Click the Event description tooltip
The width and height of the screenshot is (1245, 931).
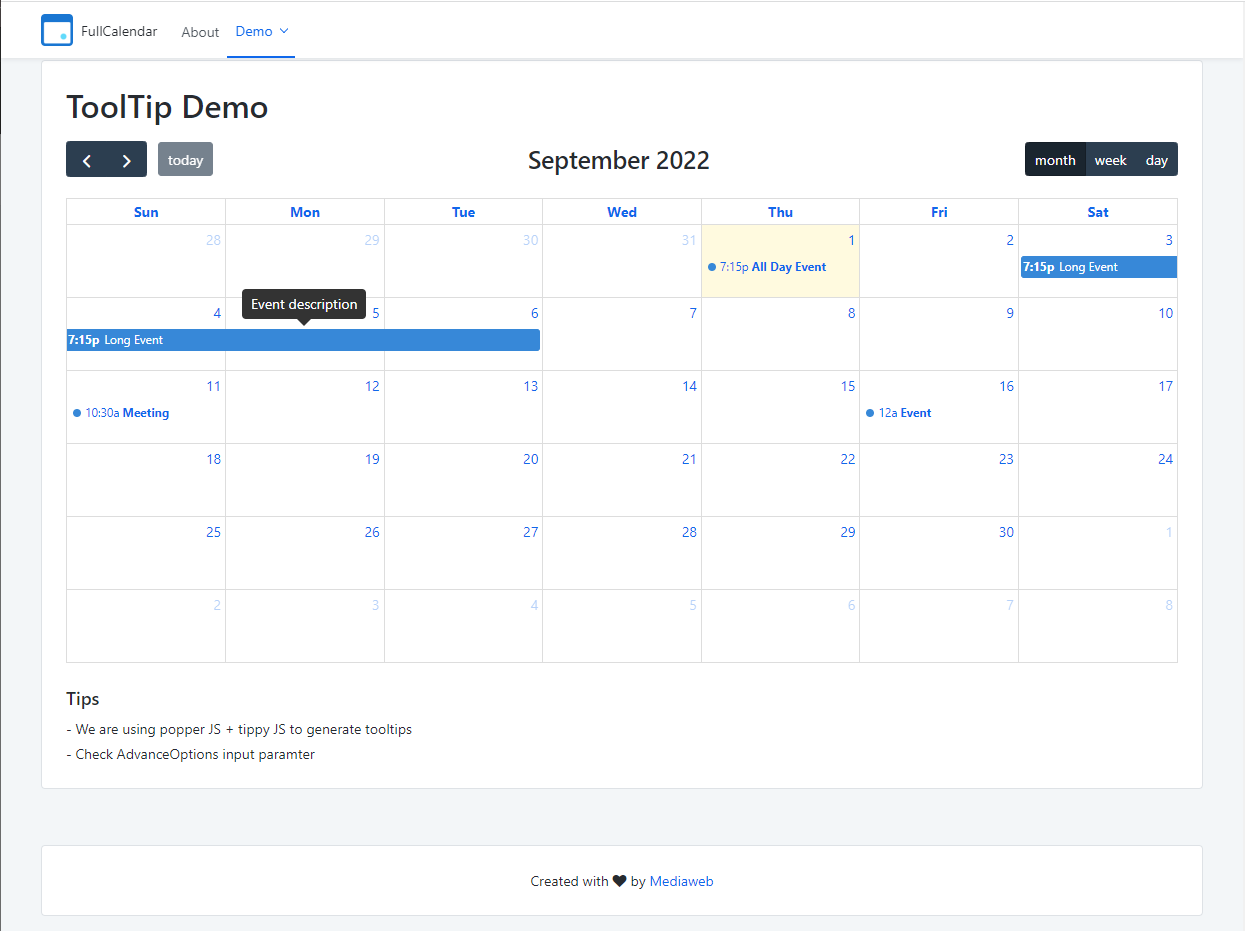coord(304,304)
